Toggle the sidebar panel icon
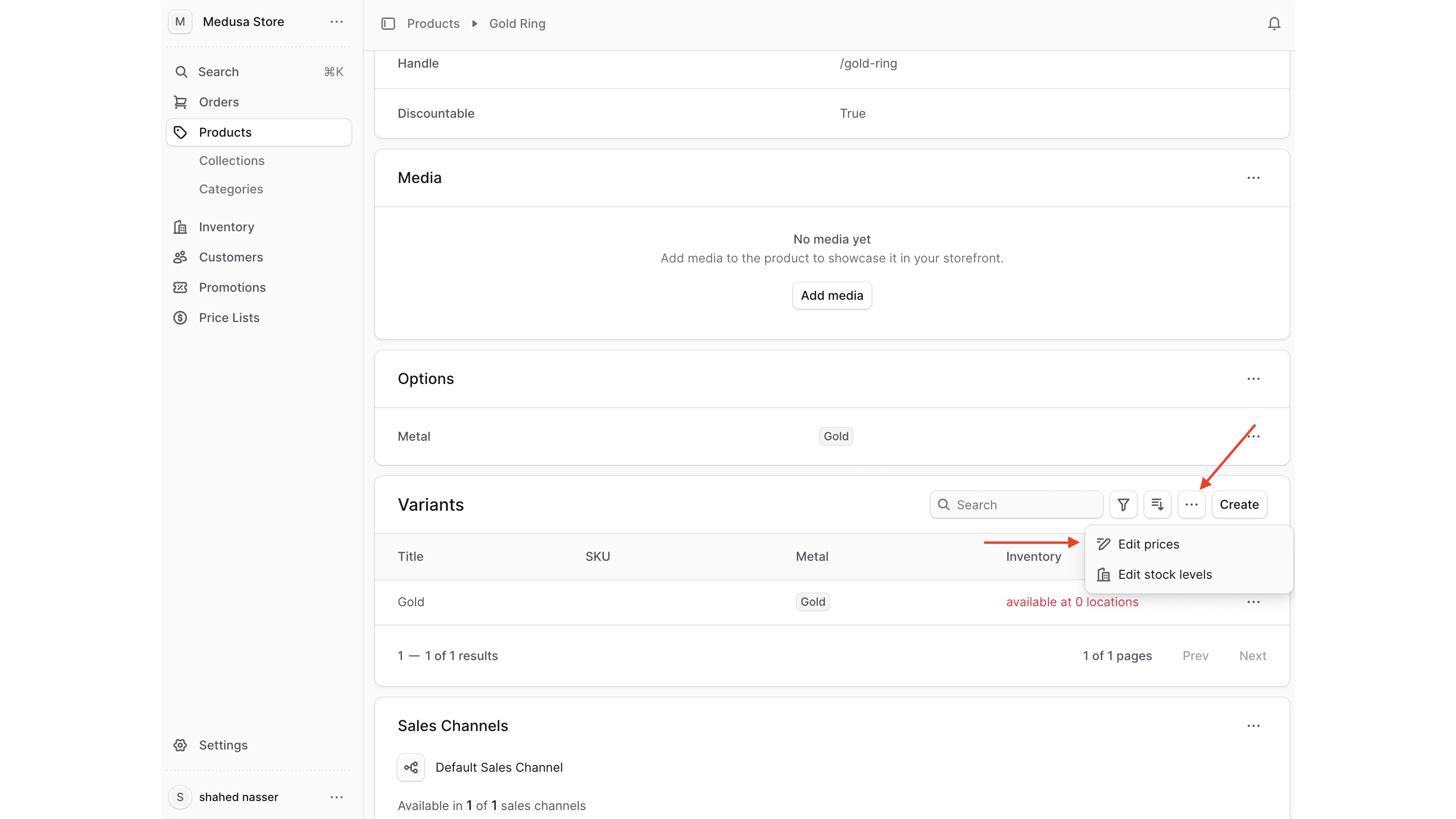The height and width of the screenshot is (819, 1456). click(388, 24)
